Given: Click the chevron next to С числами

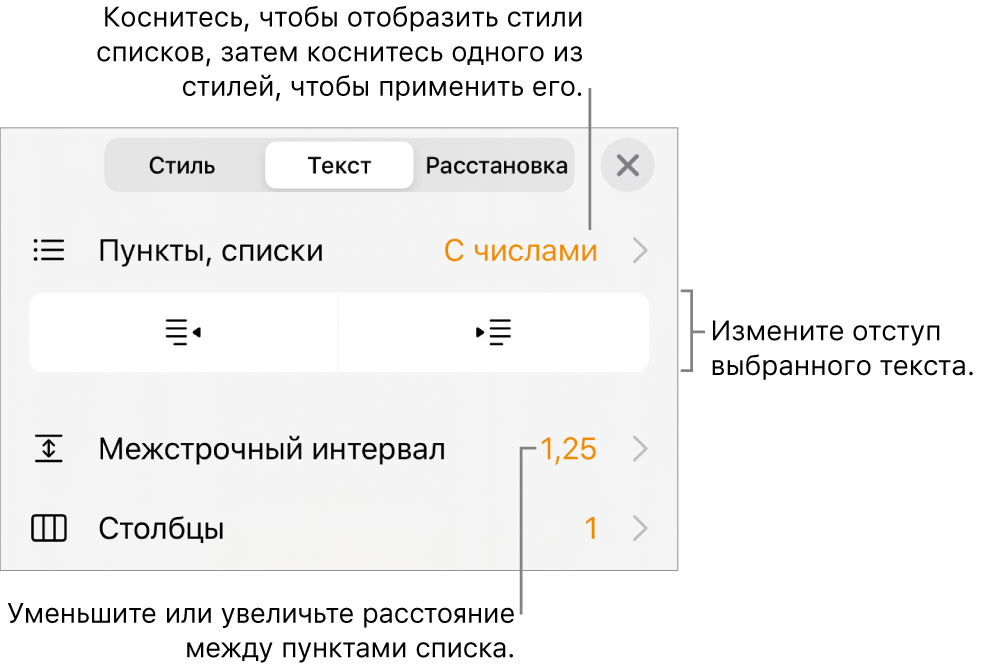Looking at the screenshot, I should point(640,251).
